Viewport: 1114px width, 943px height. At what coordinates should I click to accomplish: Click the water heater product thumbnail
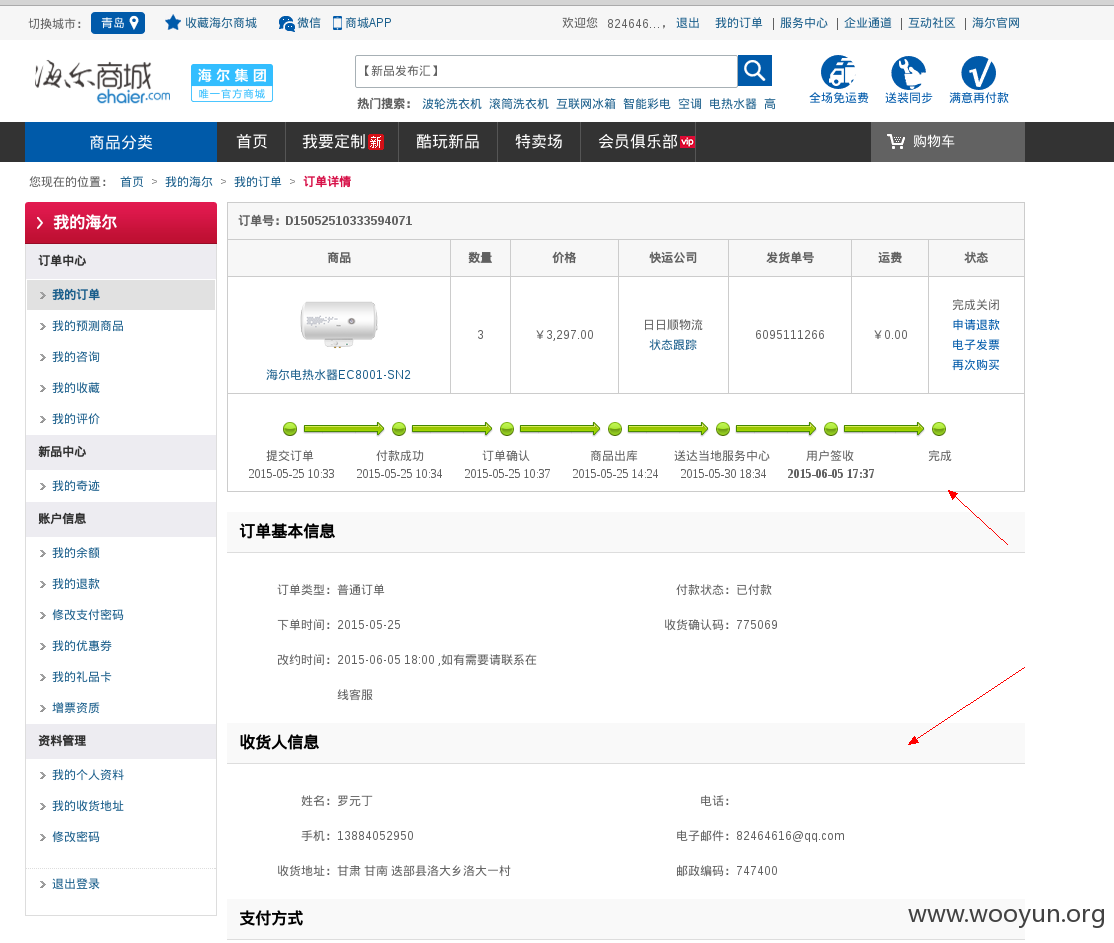[x=339, y=323]
